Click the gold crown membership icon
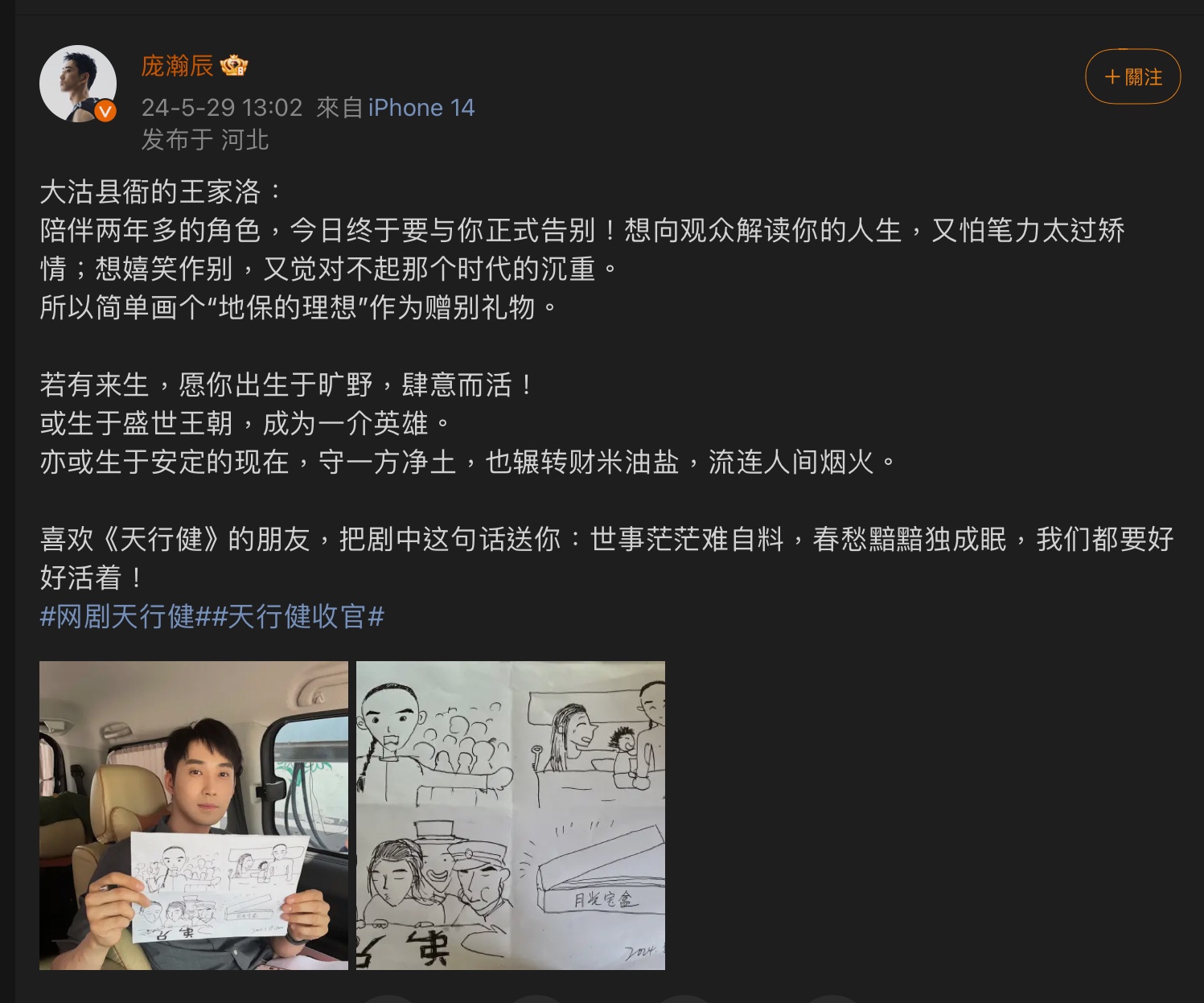This screenshot has height=1003, width=1204. 234,66
